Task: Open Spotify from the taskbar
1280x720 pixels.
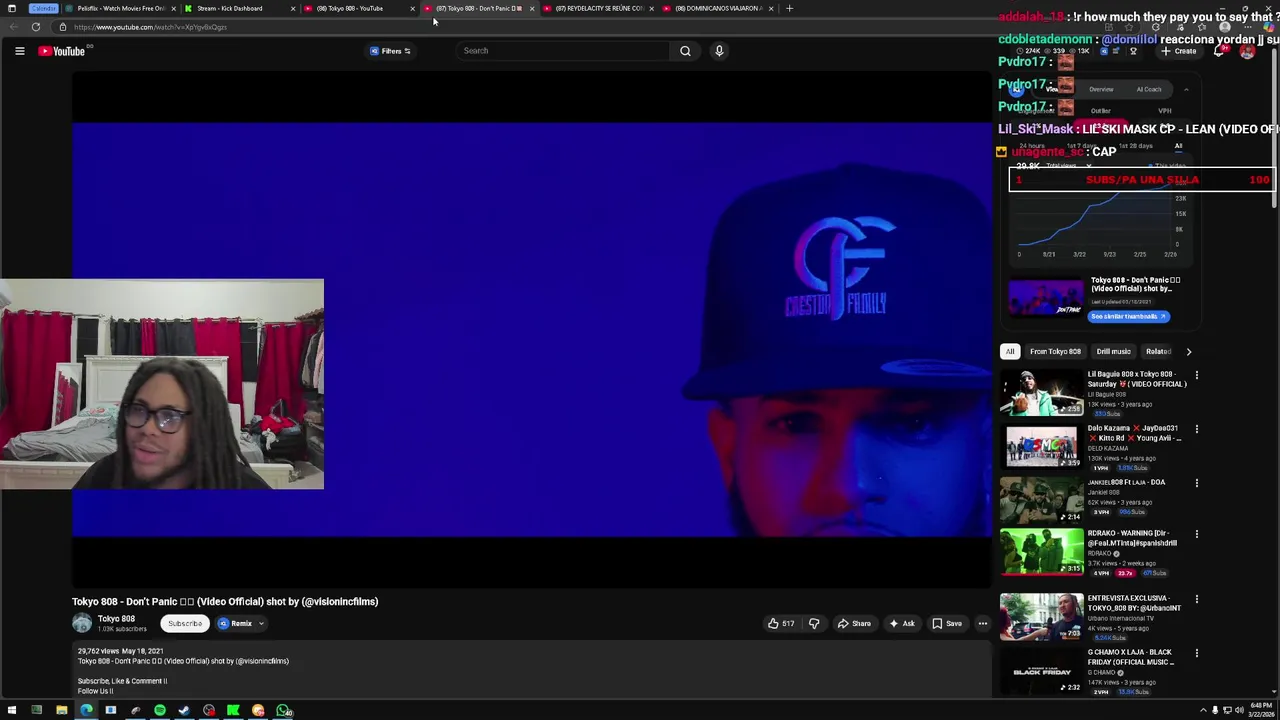Action: tap(160, 711)
